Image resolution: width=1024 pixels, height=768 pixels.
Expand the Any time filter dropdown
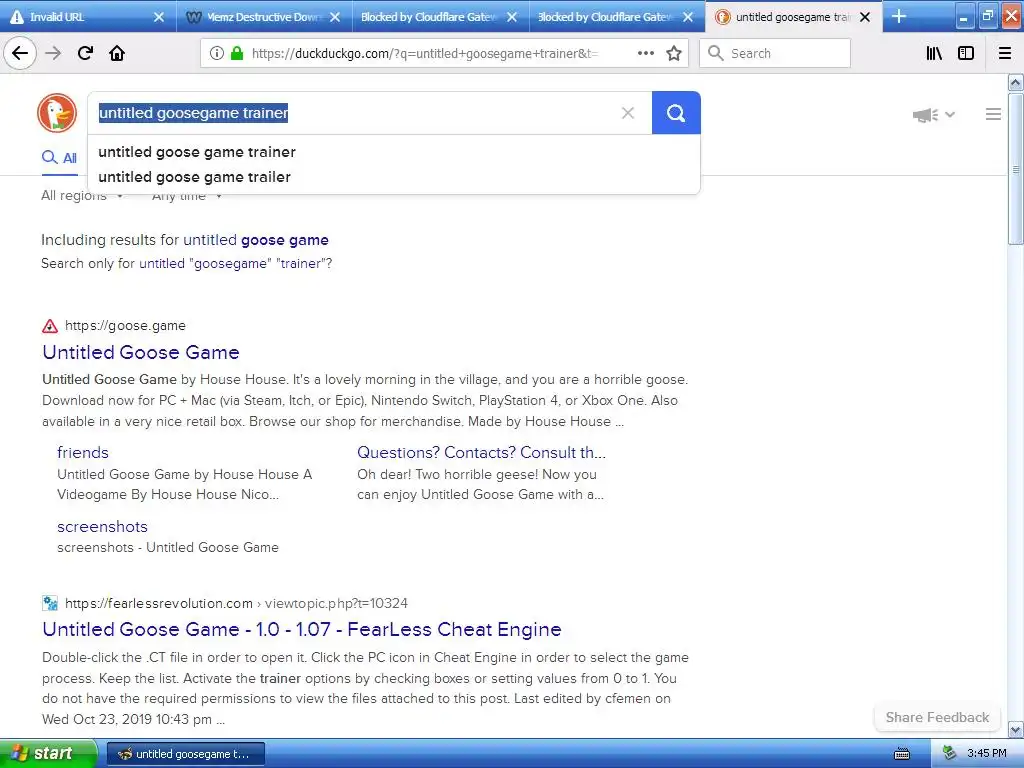pos(186,196)
